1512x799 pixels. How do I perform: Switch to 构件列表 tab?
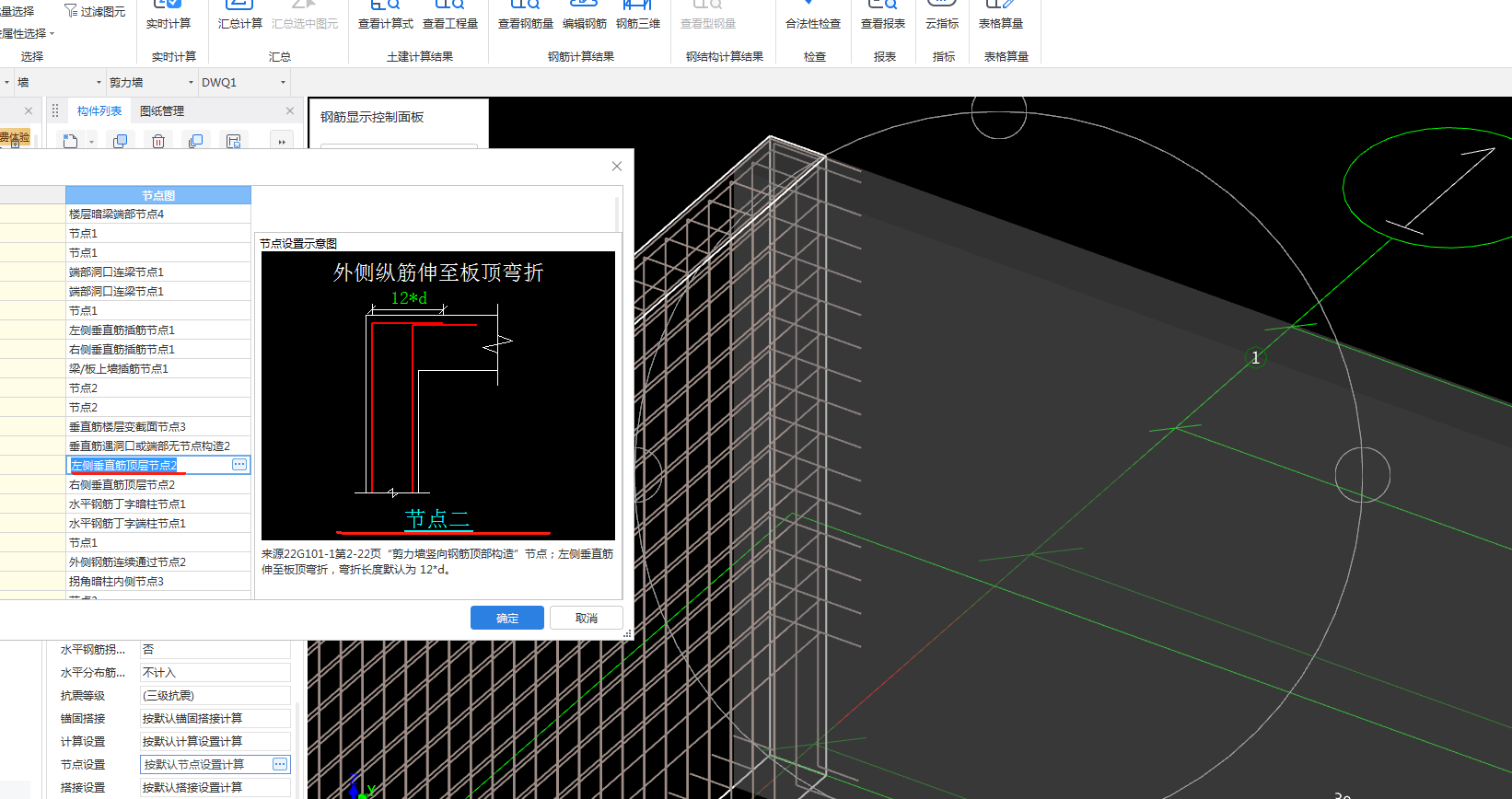(x=99, y=110)
